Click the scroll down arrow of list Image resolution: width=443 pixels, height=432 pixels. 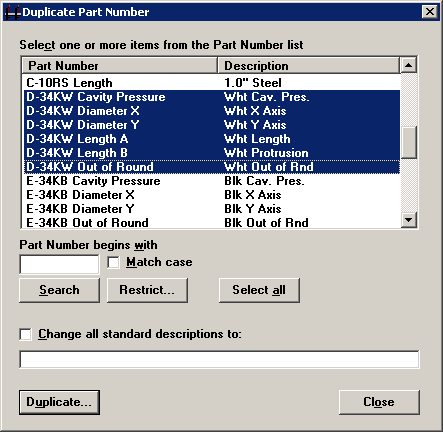(408, 220)
